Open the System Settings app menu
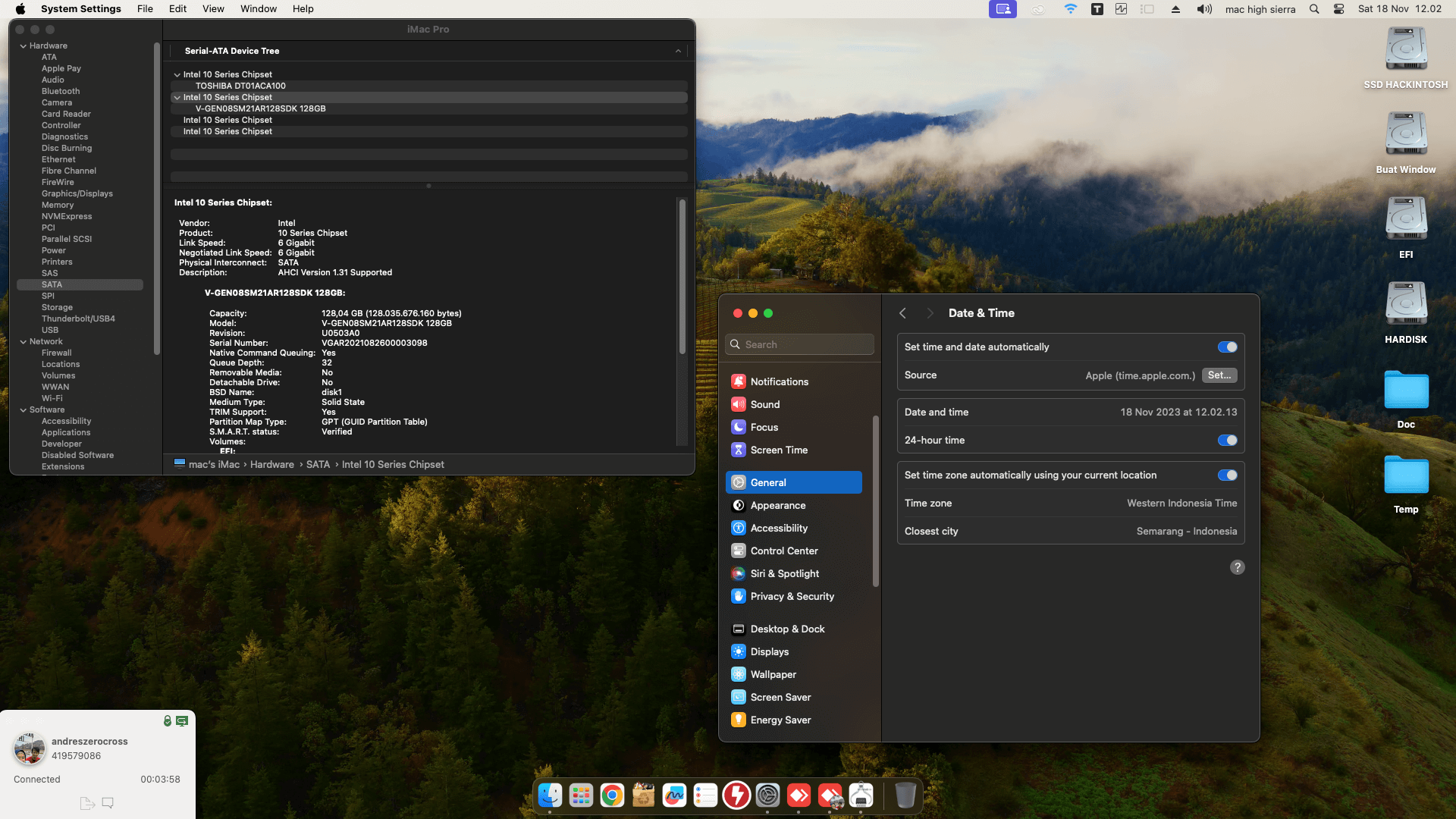The image size is (1456, 819). tap(81, 9)
